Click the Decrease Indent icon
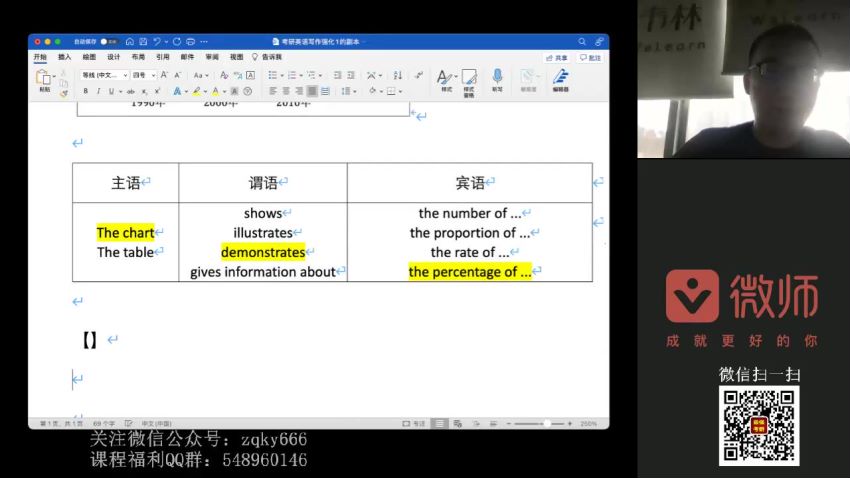Viewport: 850px width, 478px height. (337, 75)
